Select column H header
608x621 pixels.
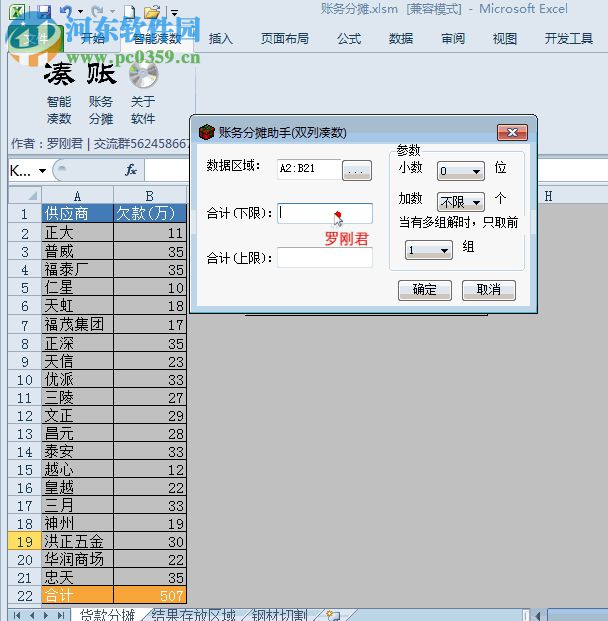tap(548, 196)
